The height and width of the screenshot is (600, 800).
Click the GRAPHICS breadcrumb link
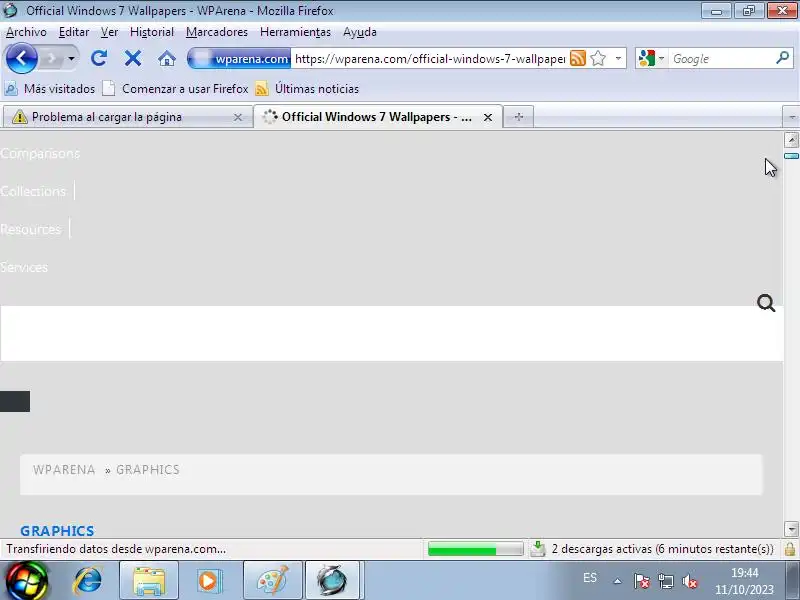148,470
